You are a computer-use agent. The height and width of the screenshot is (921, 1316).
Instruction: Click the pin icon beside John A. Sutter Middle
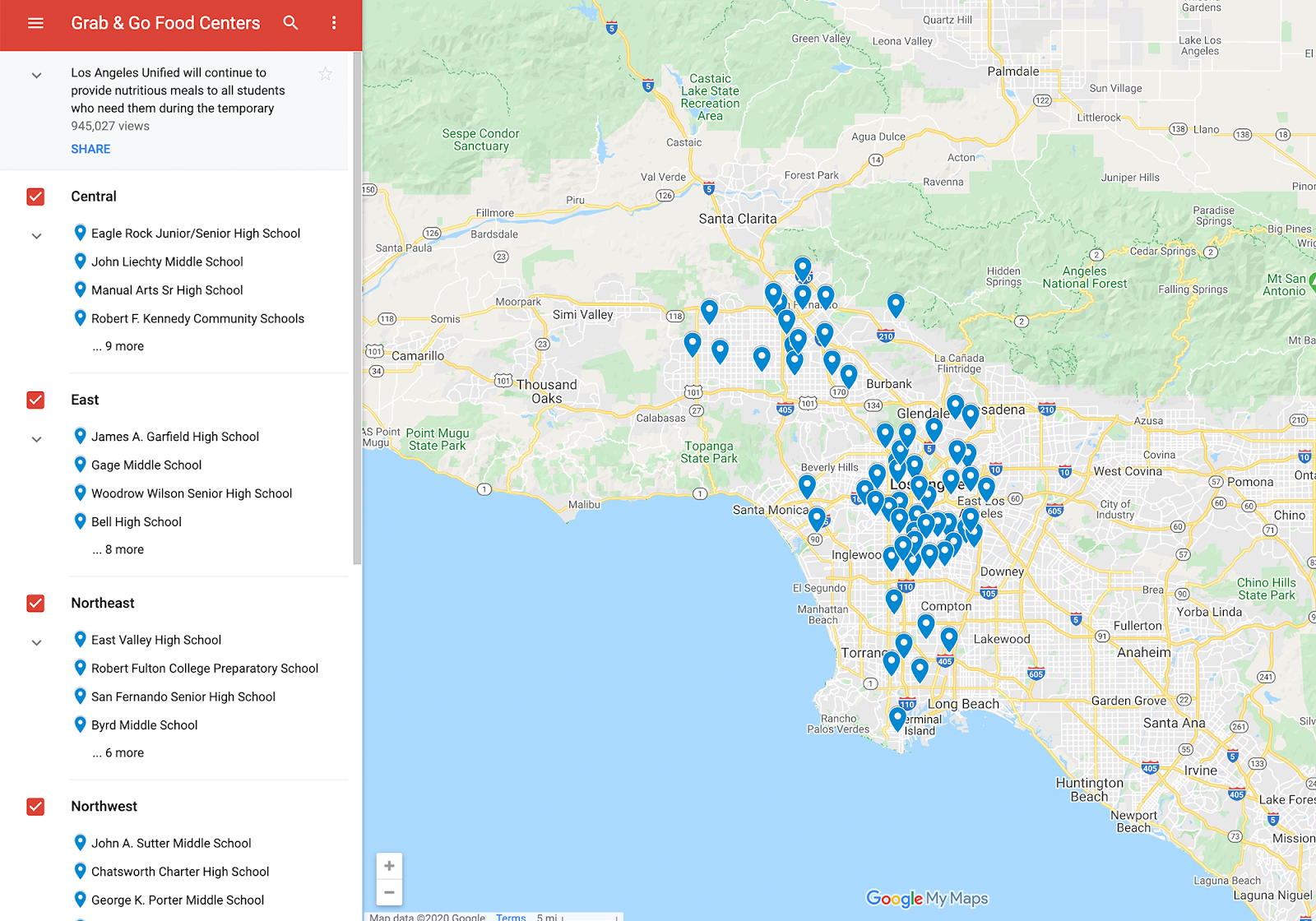(x=80, y=842)
